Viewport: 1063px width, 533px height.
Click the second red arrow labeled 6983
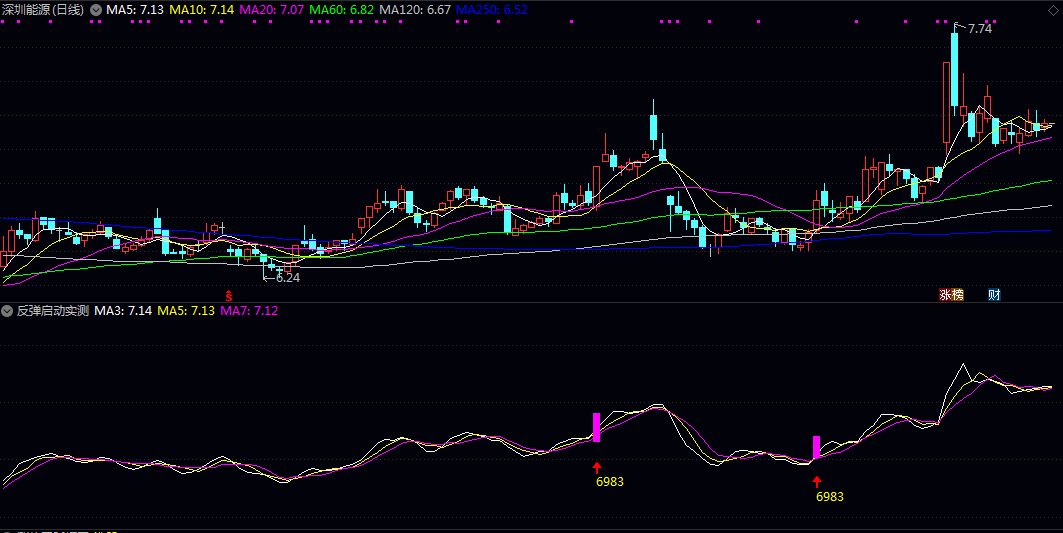point(816,481)
